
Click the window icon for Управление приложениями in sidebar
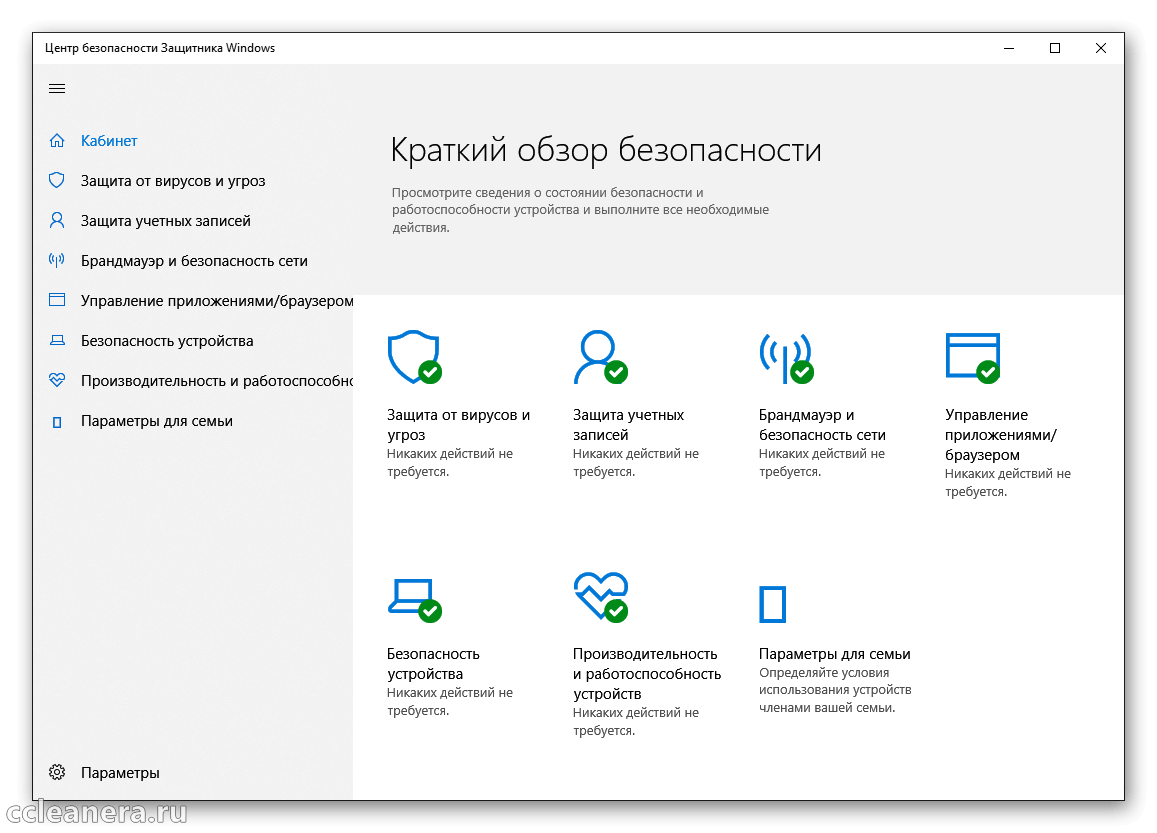[57, 300]
